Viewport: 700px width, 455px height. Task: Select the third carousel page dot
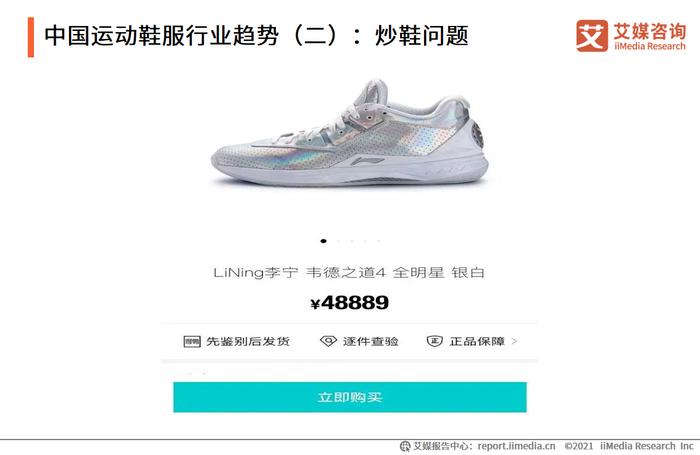351,241
